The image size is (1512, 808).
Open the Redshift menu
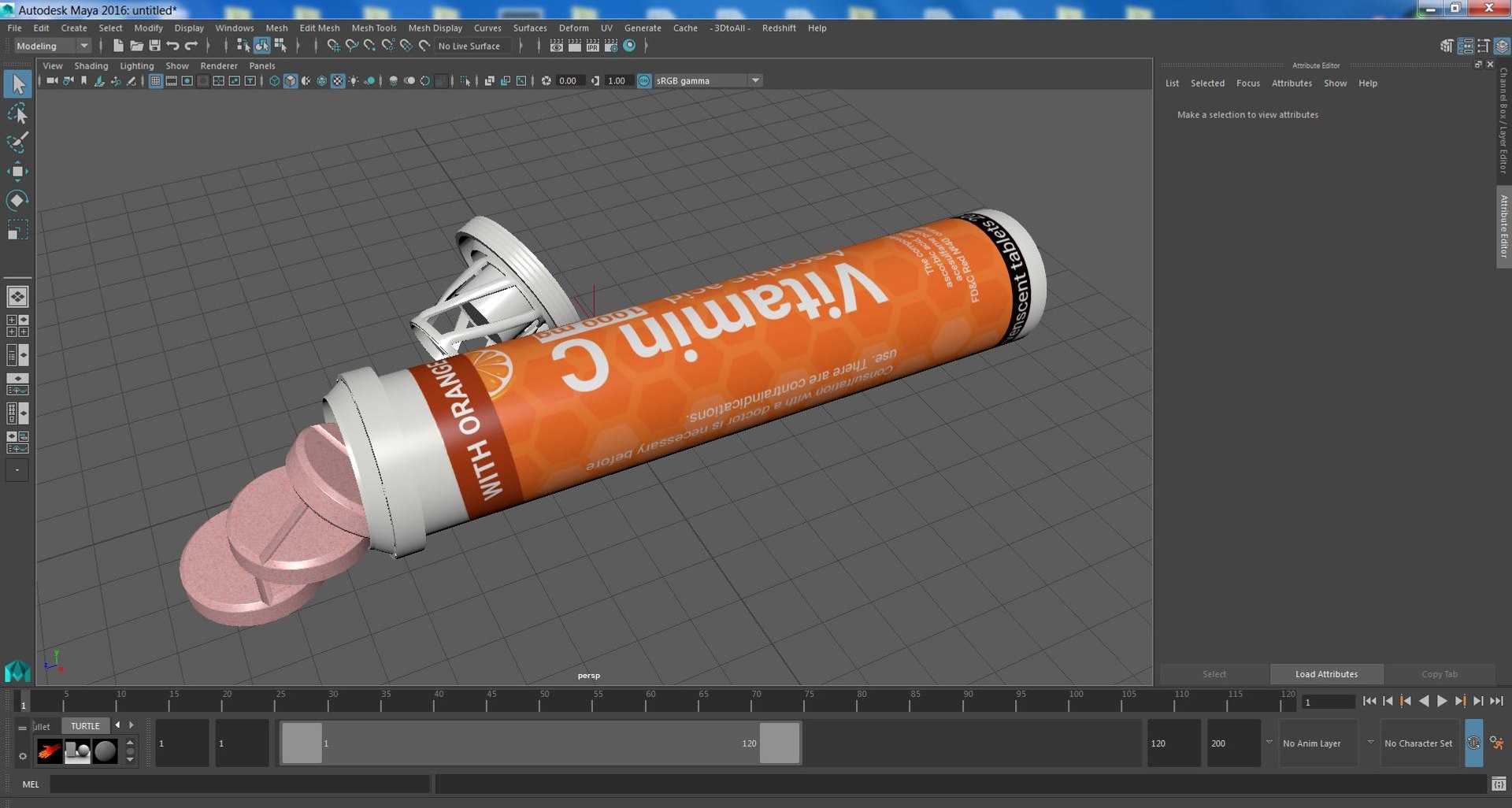779,28
